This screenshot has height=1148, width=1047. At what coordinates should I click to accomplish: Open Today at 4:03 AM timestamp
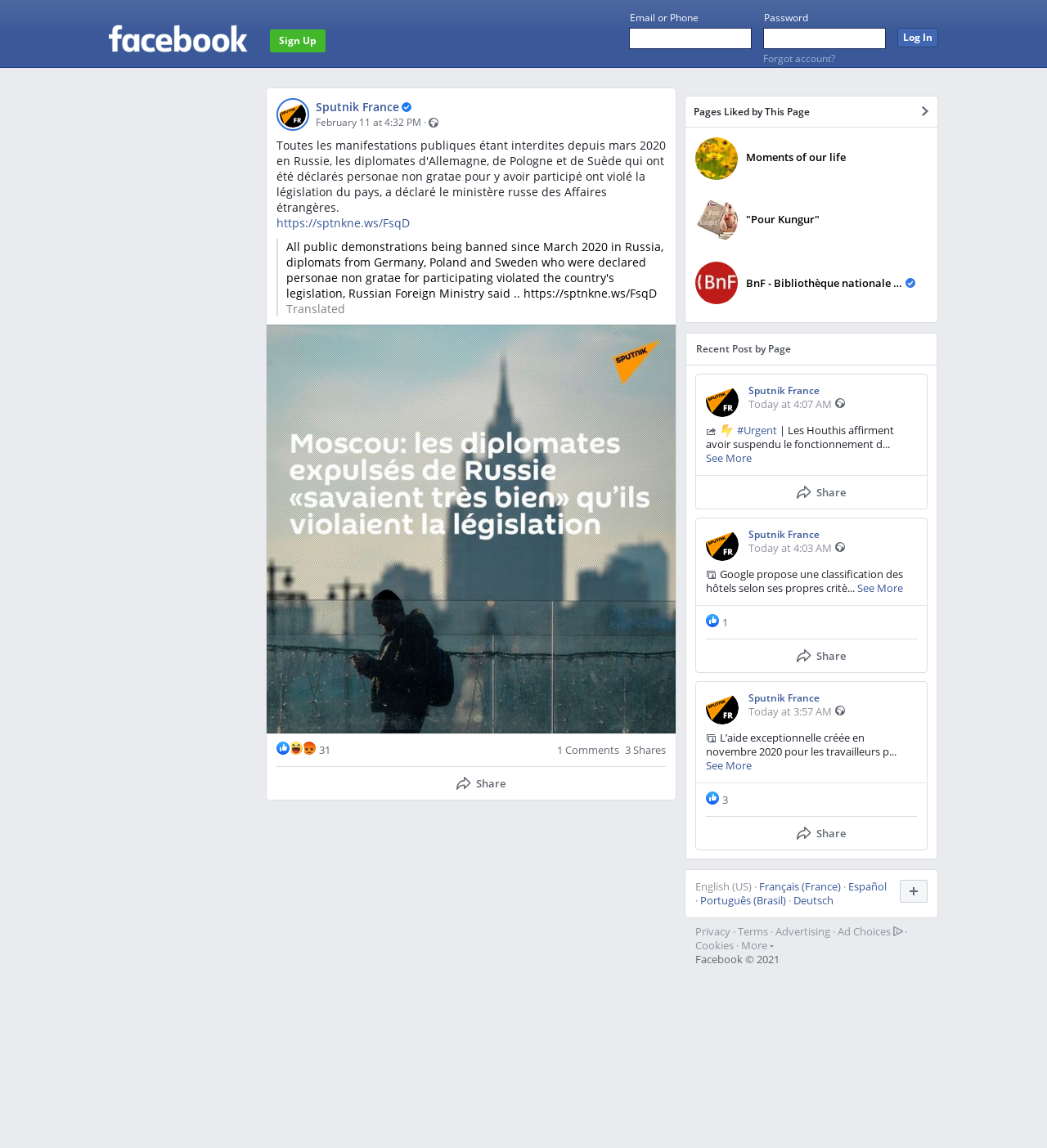789,548
